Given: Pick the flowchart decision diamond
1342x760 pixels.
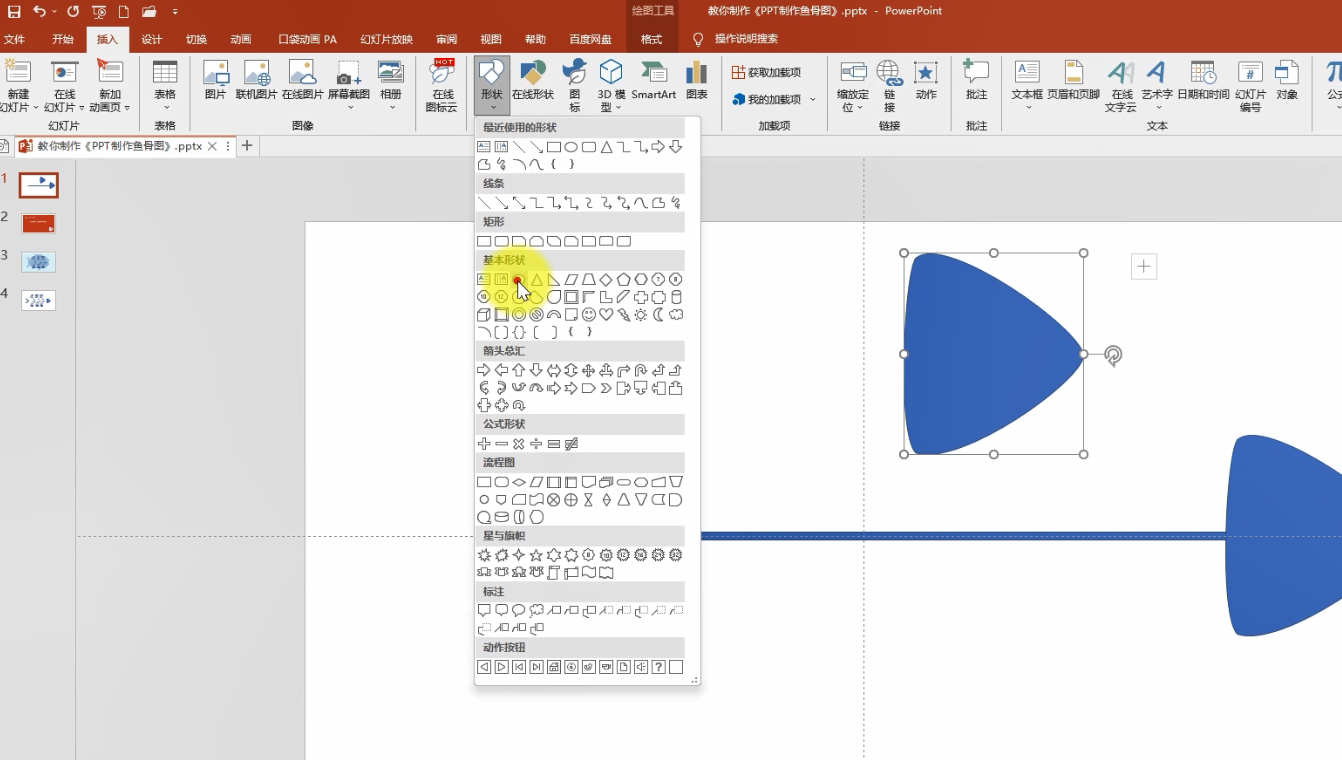Looking at the screenshot, I should pyautogui.click(x=519, y=482).
